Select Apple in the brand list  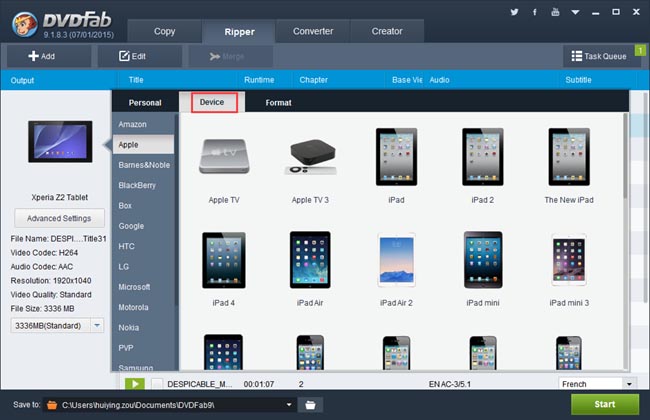[143, 144]
